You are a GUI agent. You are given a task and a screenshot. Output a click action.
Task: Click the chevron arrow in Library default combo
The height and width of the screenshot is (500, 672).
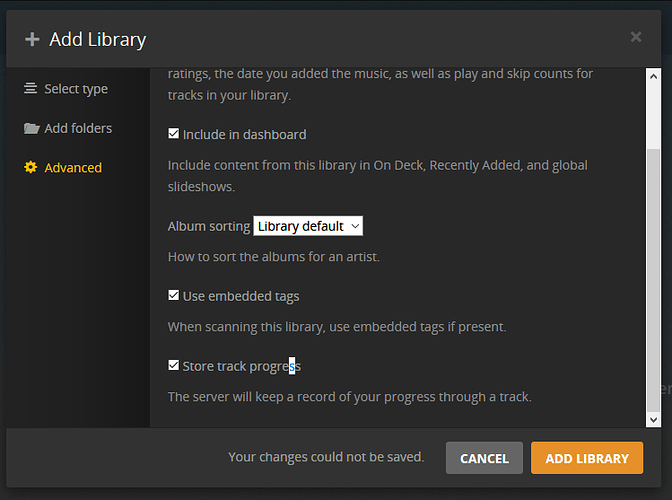coord(355,226)
